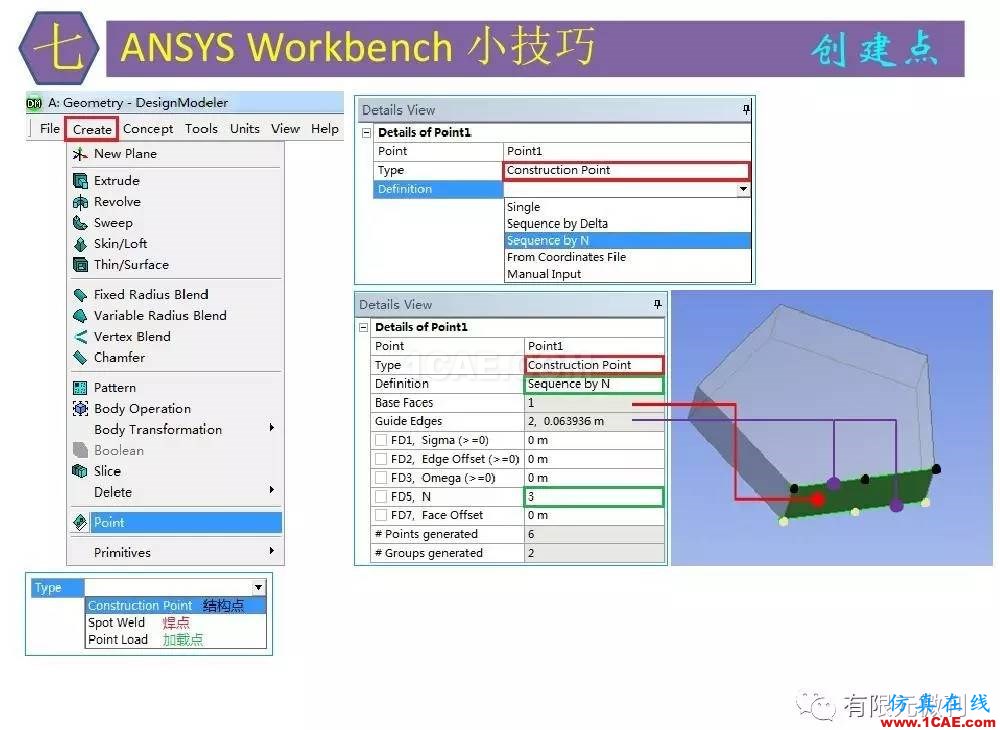Enable the FD1, Sigma checkbox

[381, 440]
